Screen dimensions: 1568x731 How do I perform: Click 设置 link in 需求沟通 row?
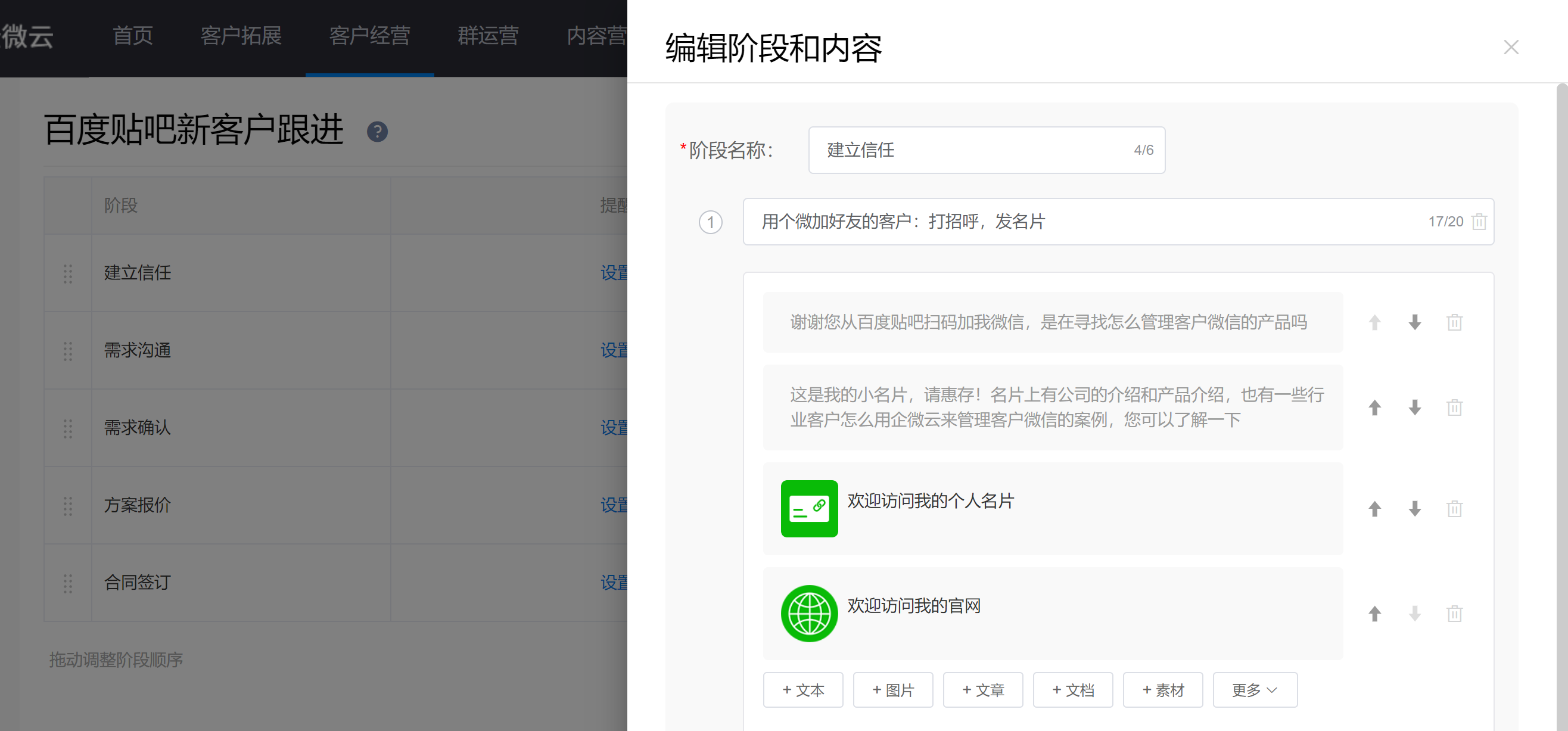pos(614,350)
